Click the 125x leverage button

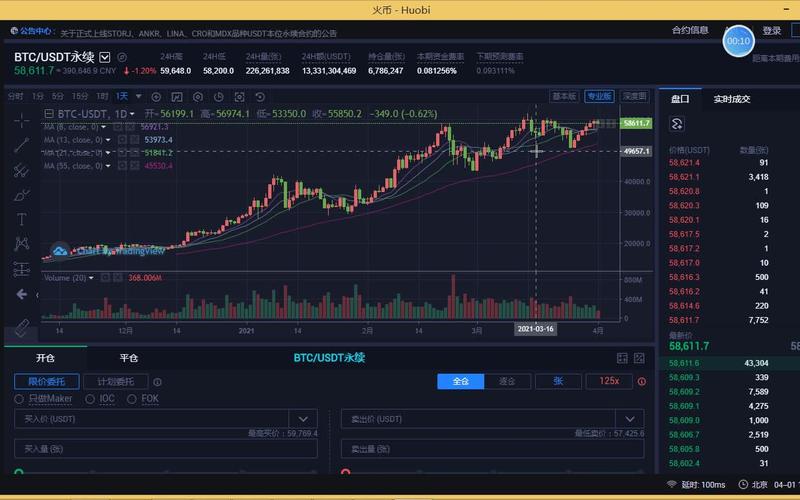[x=609, y=381]
